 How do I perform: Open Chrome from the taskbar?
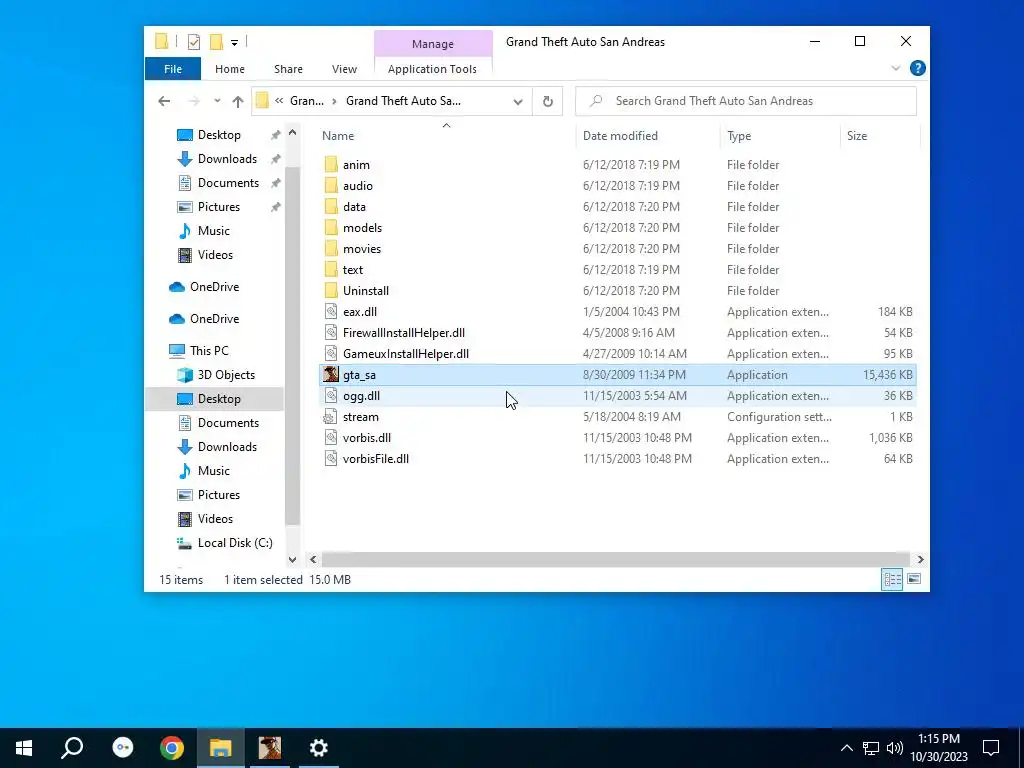coord(172,748)
